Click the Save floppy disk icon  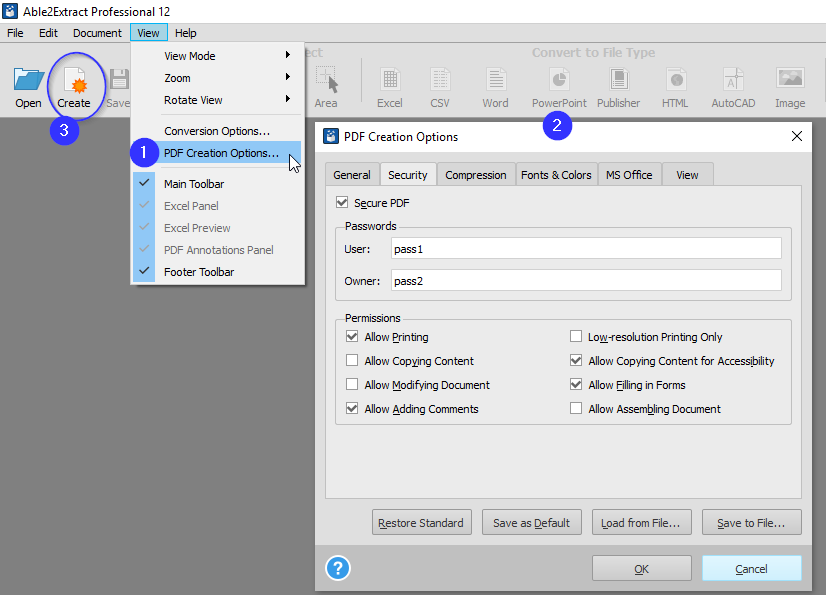tap(120, 79)
